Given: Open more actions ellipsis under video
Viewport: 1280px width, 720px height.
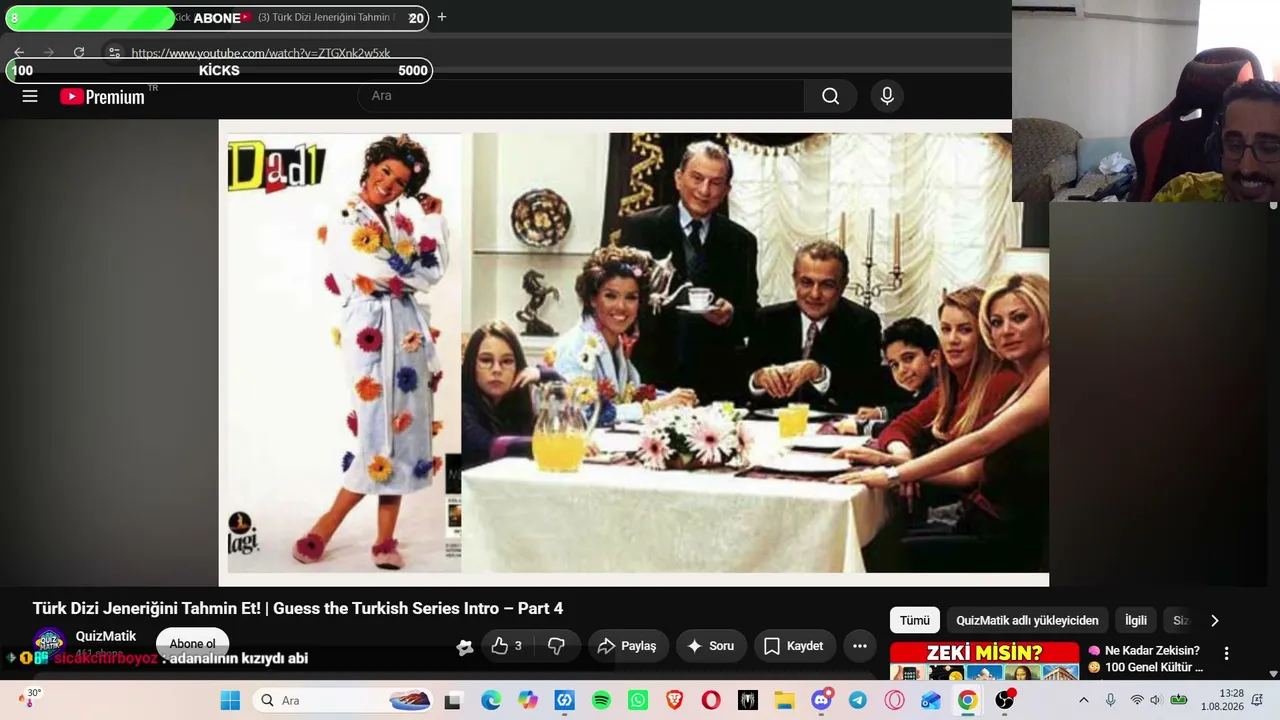Looking at the screenshot, I should tap(860, 646).
